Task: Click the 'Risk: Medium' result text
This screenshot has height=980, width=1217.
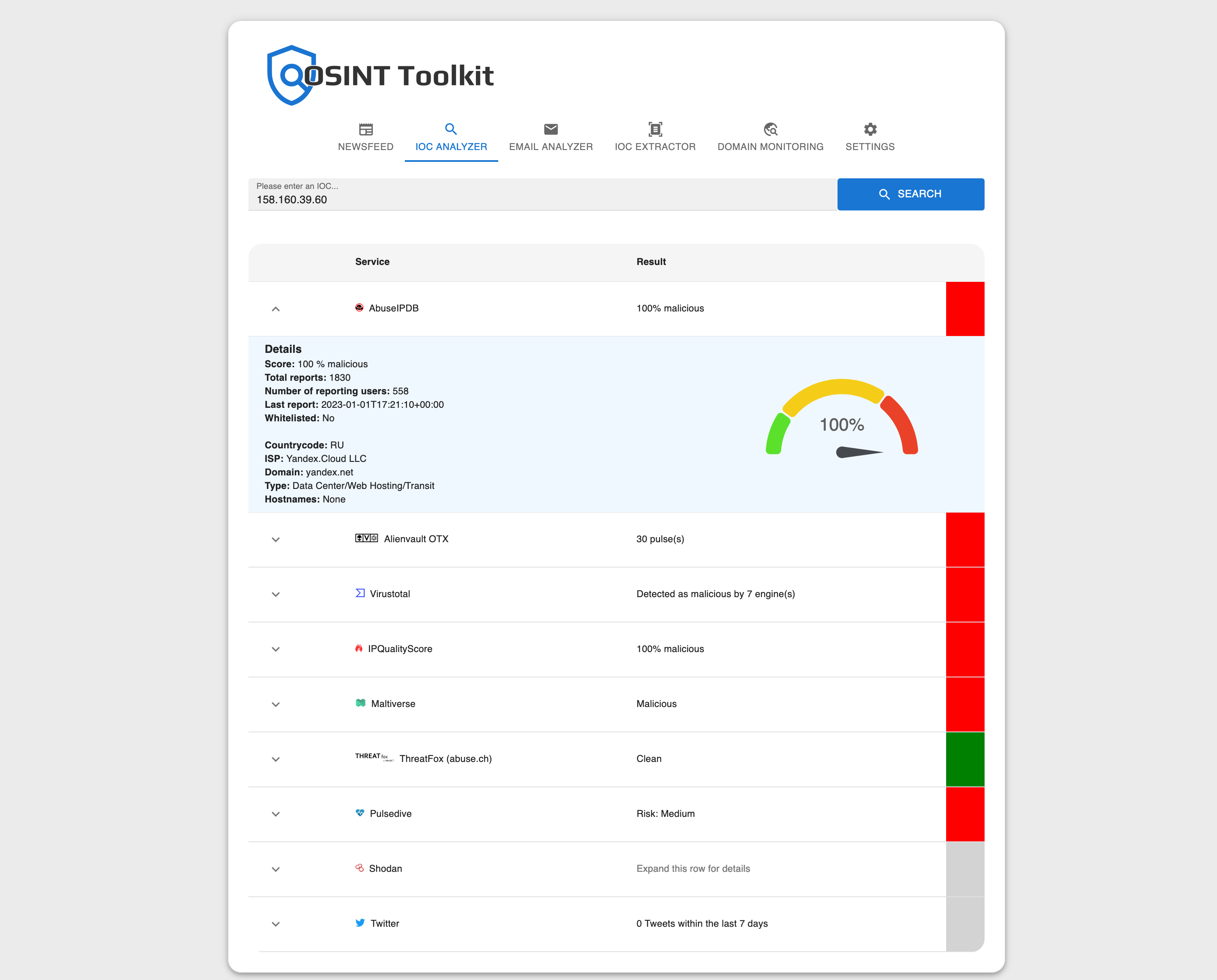Action: click(665, 813)
